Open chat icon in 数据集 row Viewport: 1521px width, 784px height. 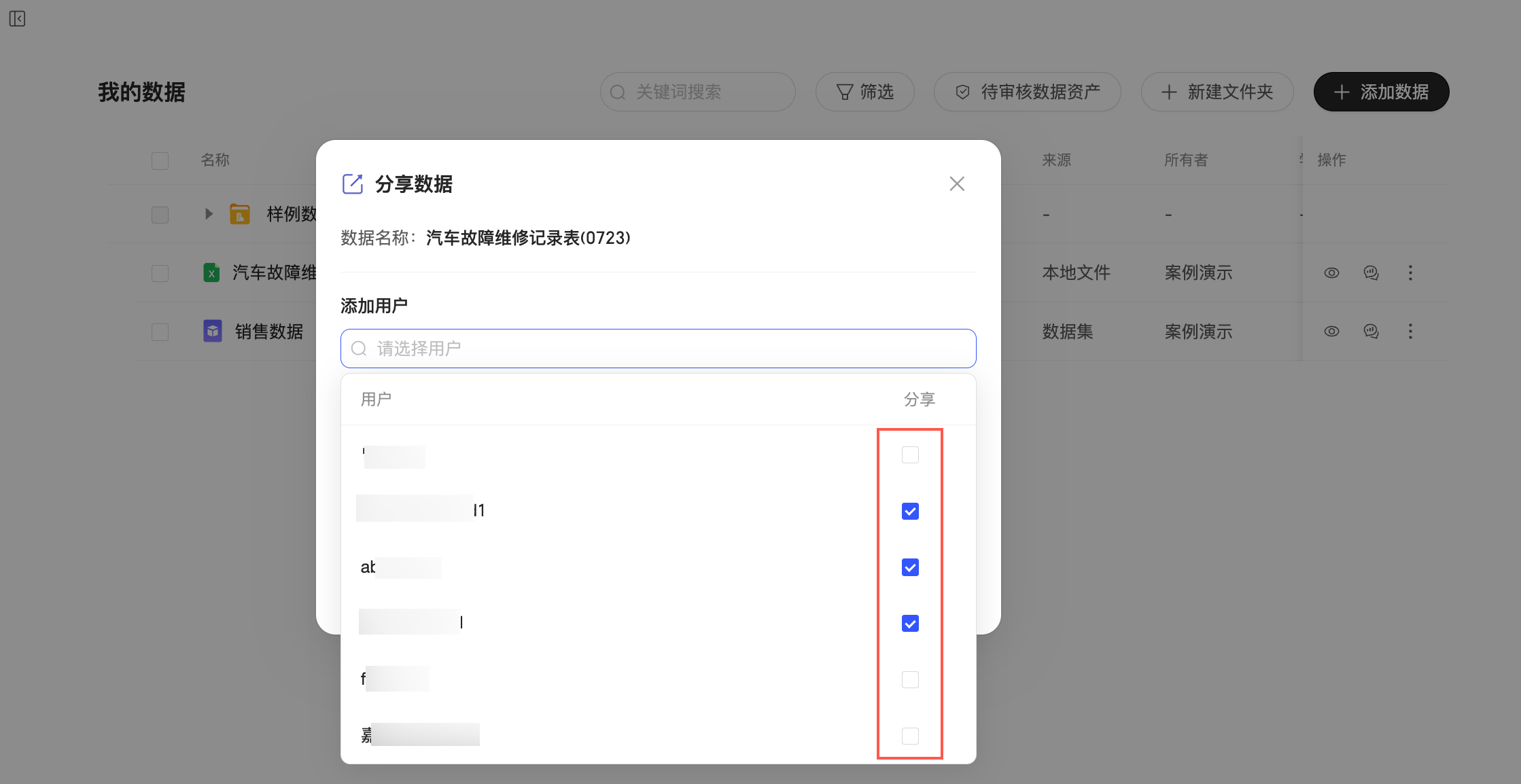coord(1371,331)
